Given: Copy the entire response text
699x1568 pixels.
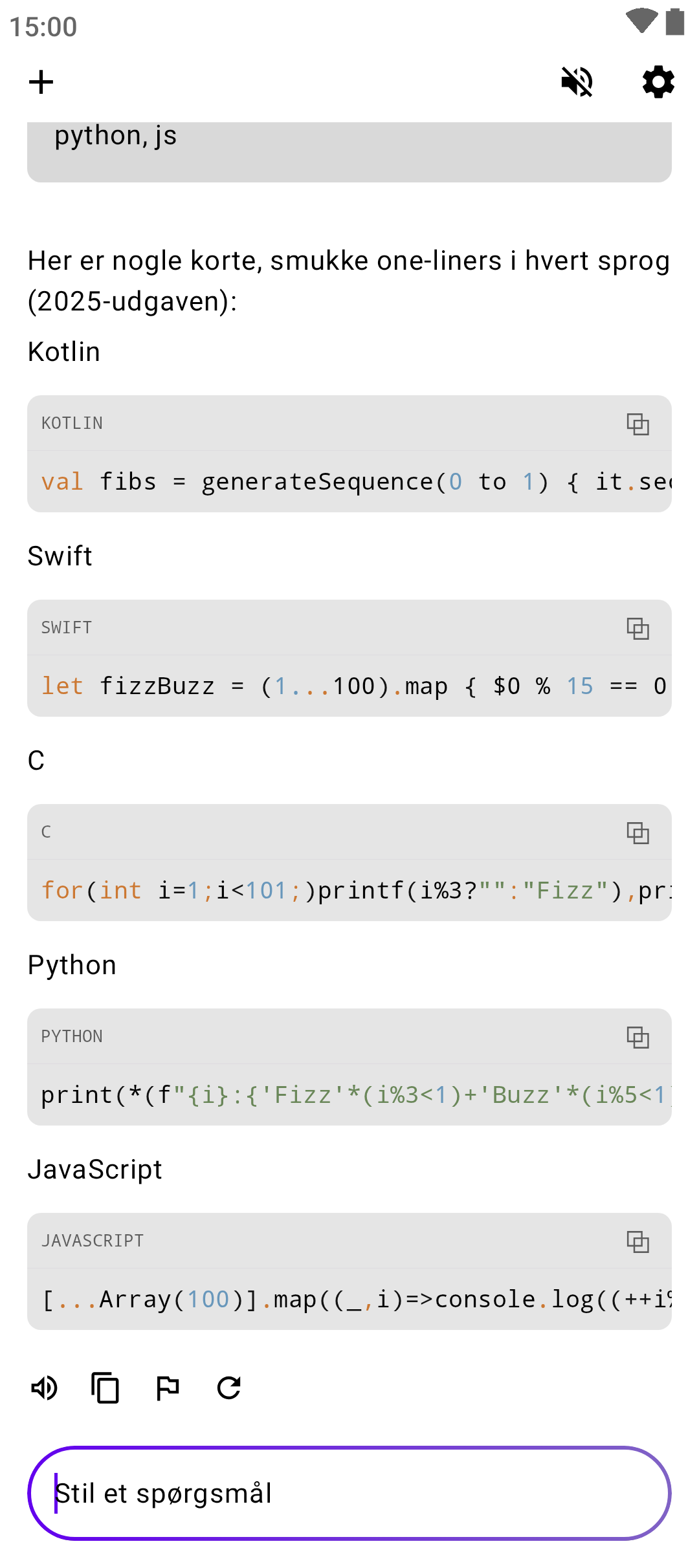Looking at the screenshot, I should 105,1388.
